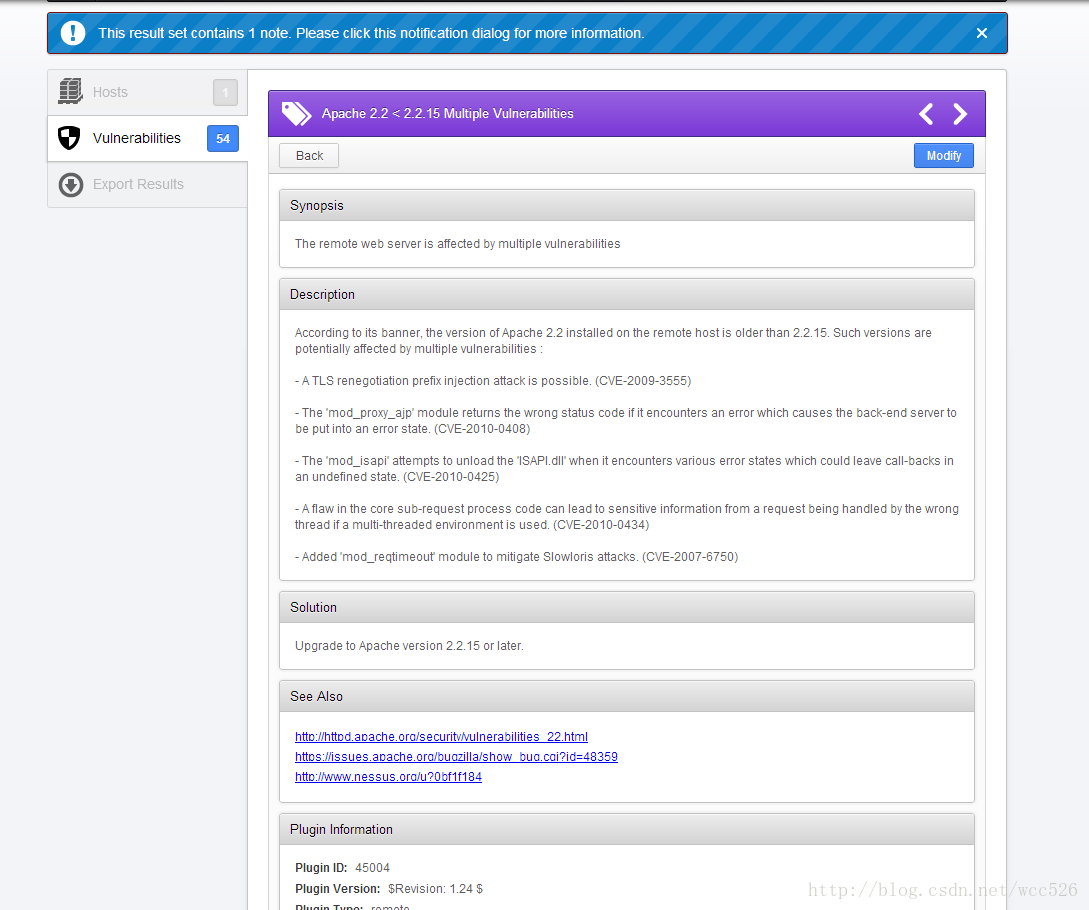Viewport: 1089px width, 910px height.
Task: Click the Vulnerabilities shield icon
Action: tap(69, 138)
